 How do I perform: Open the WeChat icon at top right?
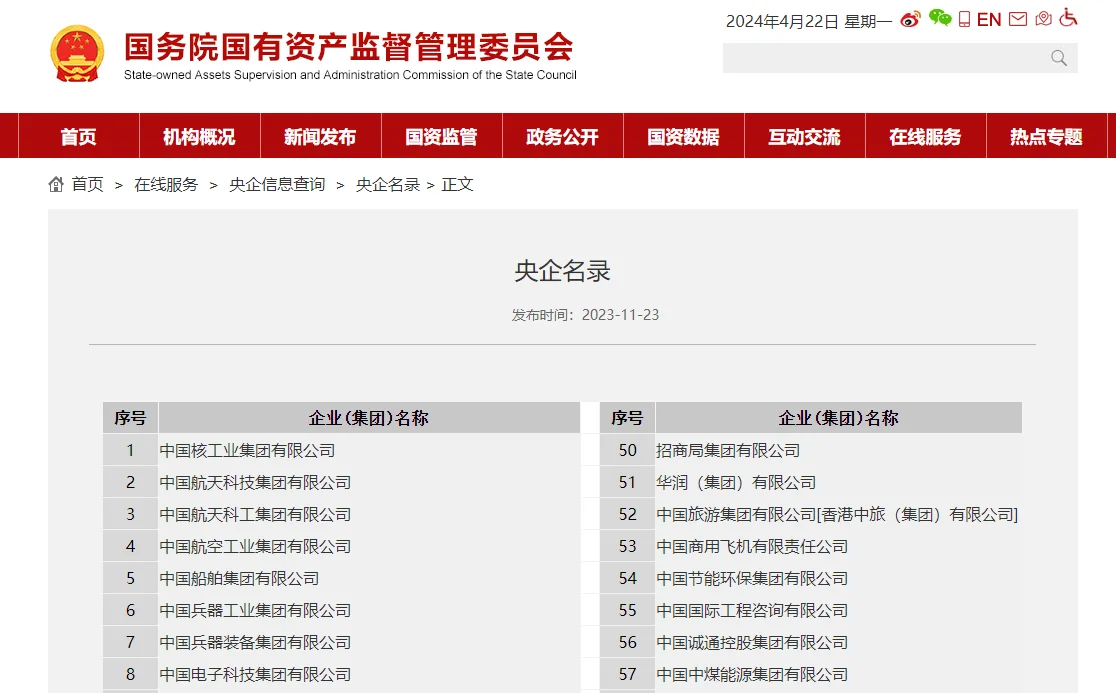(x=940, y=18)
